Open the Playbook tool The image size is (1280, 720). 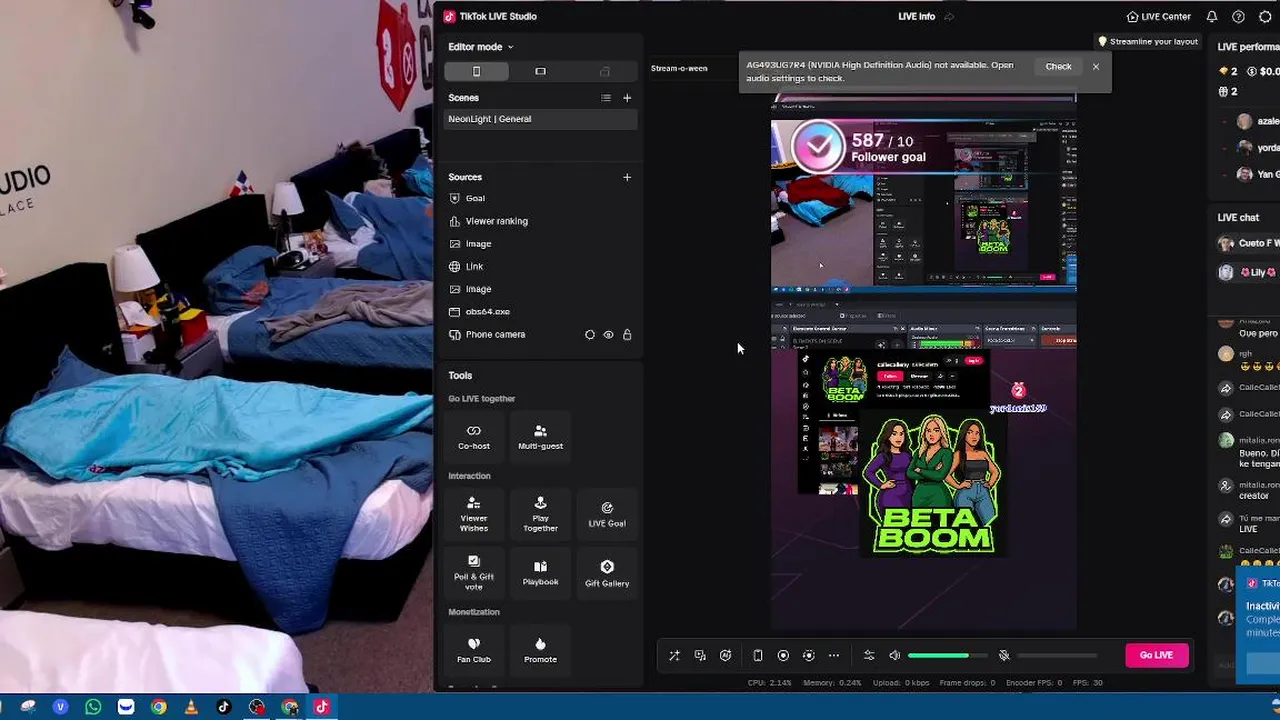[x=540, y=573]
